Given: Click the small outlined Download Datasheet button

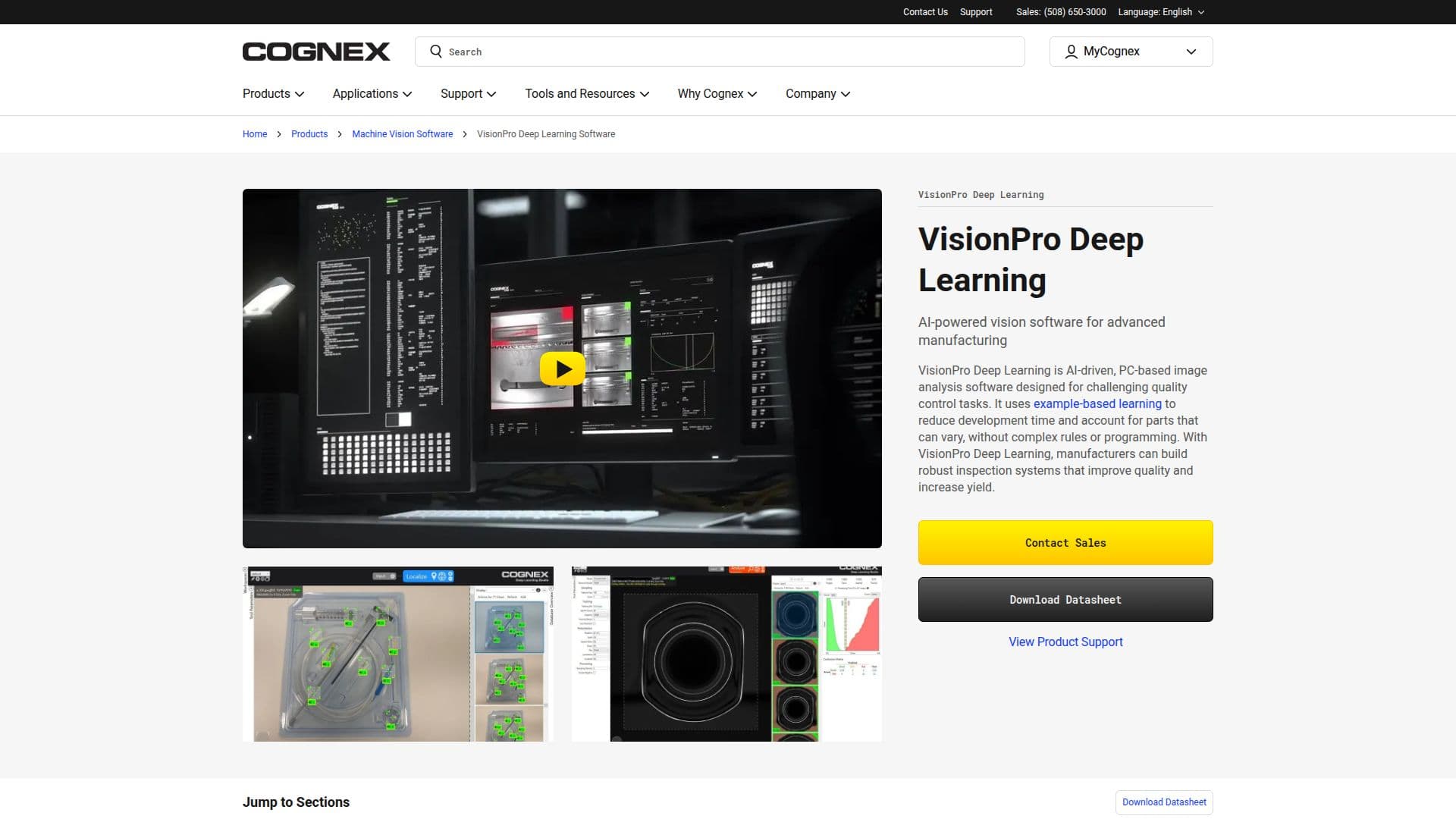Looking at the screenshot, I should tap(1164, 802).
